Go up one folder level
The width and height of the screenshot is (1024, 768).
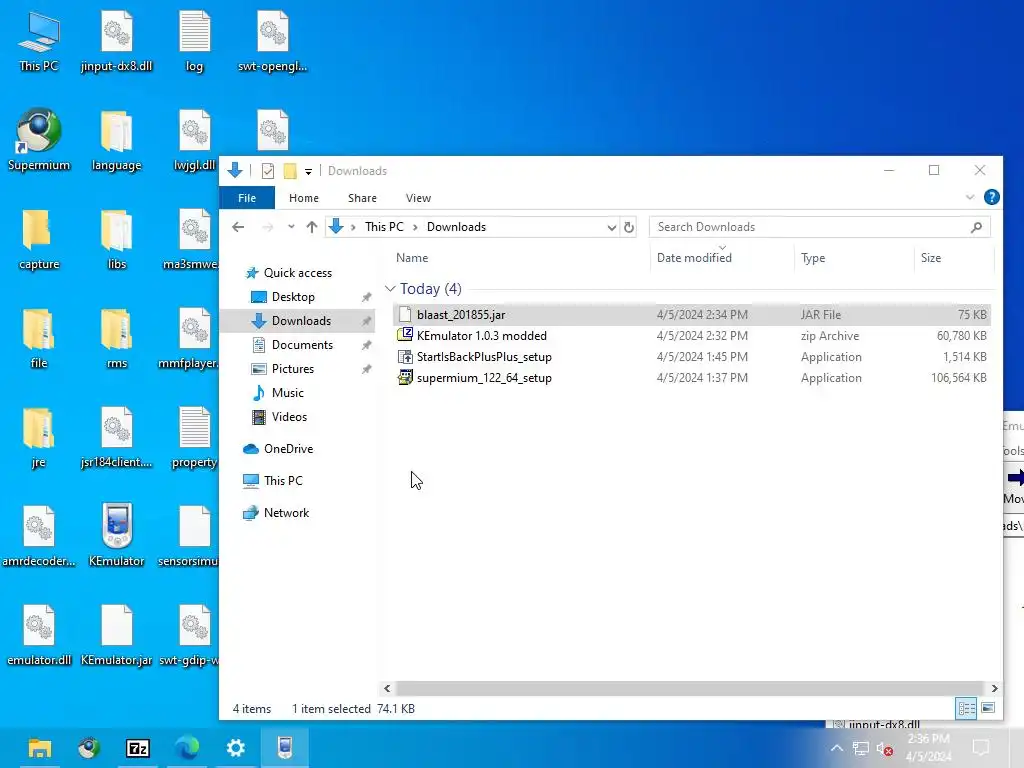click(312, 227)
